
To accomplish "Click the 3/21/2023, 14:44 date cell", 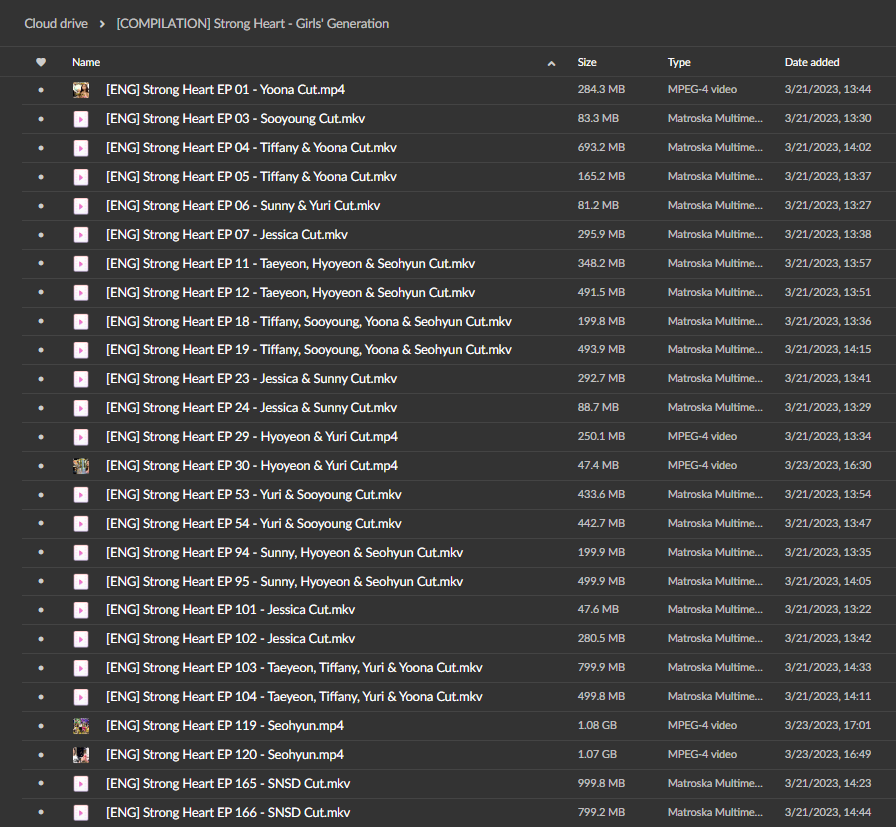I will coord(827,812).
